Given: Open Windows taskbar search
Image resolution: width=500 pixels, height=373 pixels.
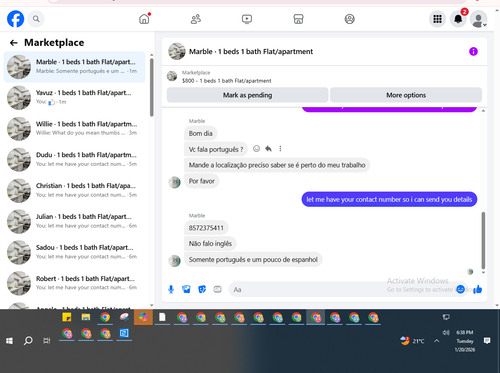Looking at the screenshot, I should coord(28,341).
